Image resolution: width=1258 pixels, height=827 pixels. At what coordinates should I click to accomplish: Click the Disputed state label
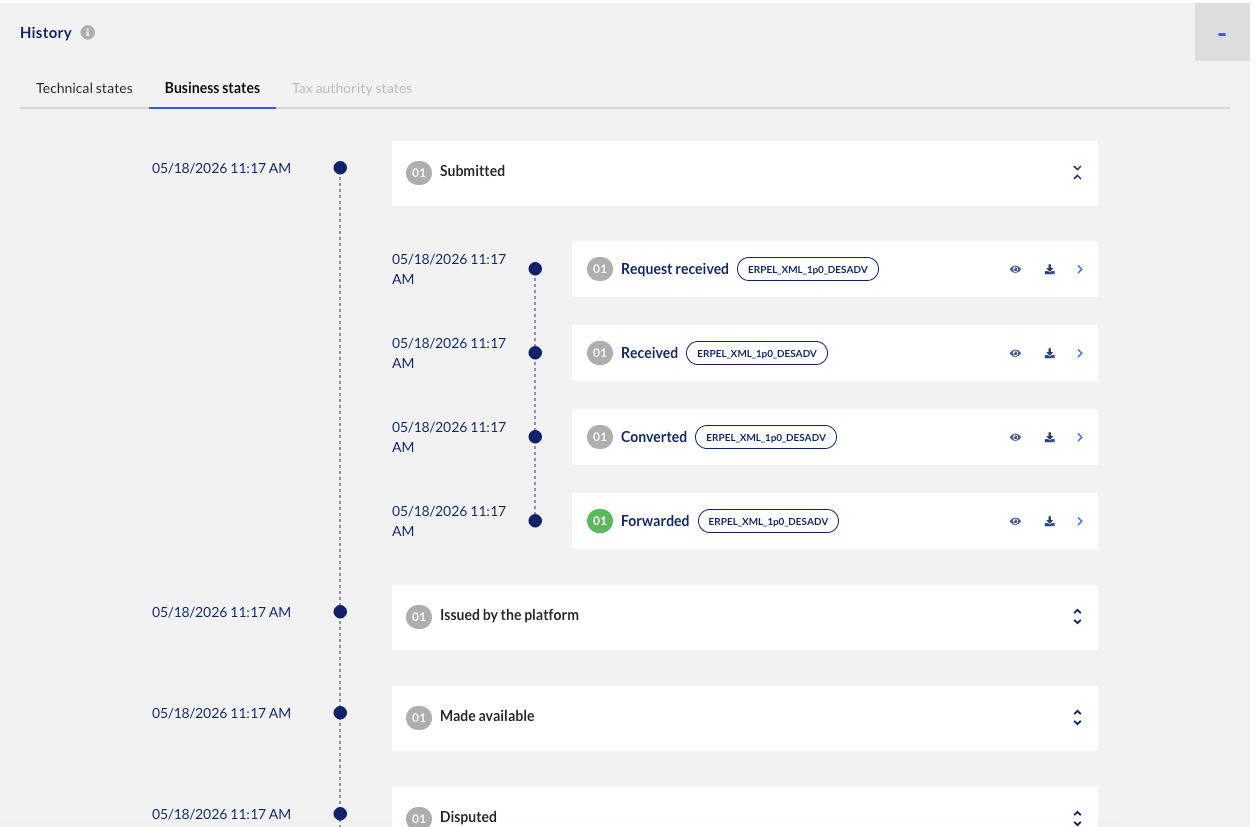pyautogui.click(x=468, y=817)
